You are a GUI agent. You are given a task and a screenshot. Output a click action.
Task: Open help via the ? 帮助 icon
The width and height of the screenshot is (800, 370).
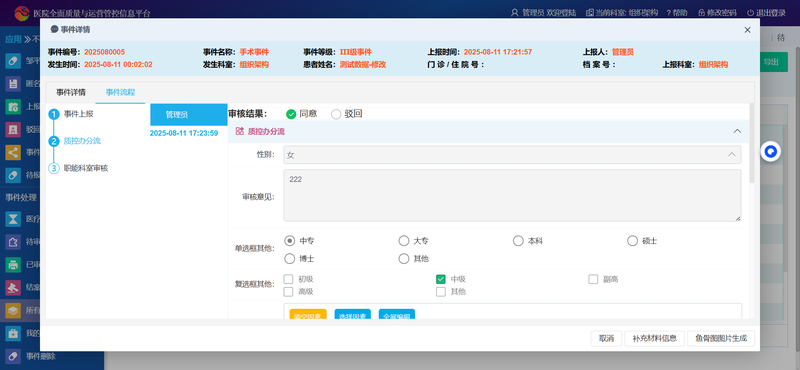[668, 13]
